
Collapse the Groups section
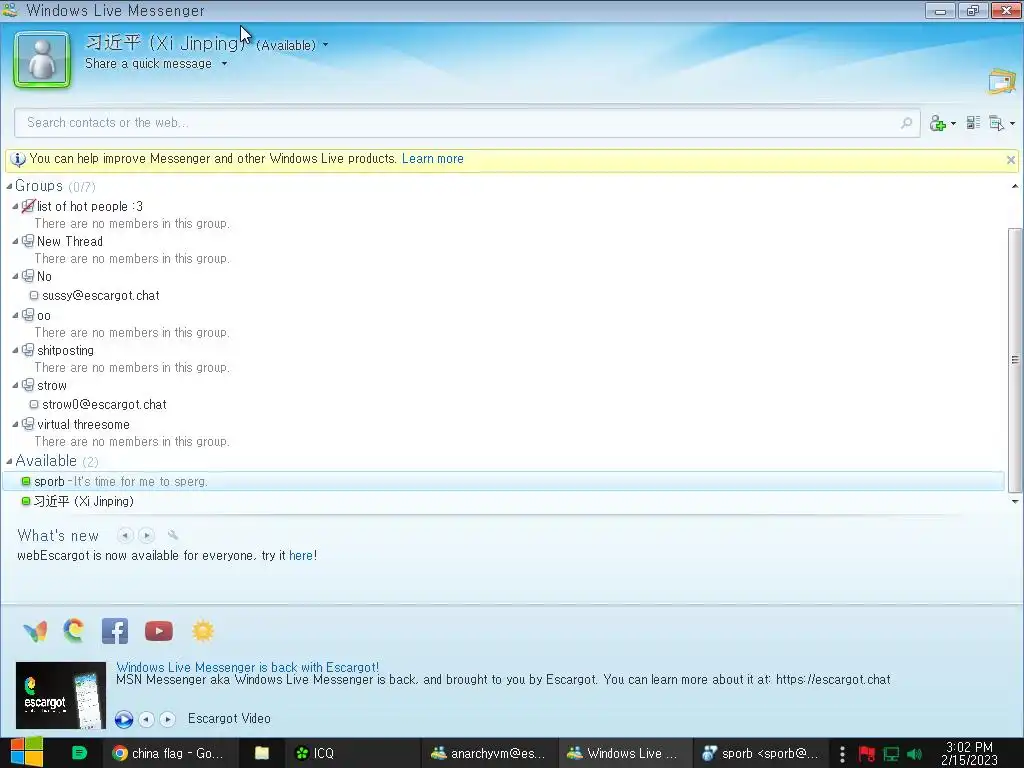tap(9, 187)
